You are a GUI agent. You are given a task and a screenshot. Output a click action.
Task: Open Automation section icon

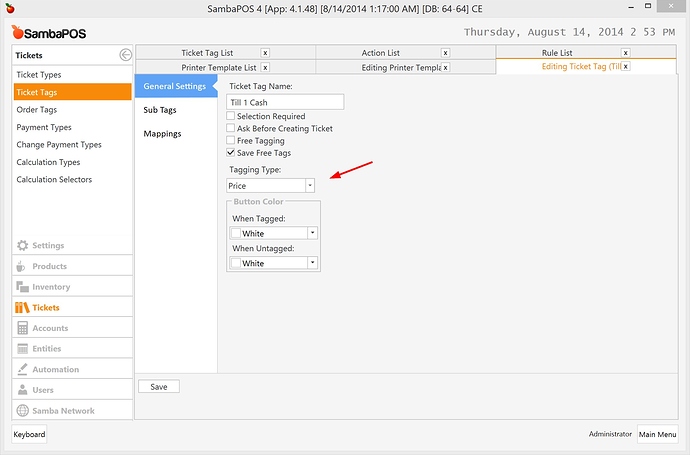click(22, 370)
